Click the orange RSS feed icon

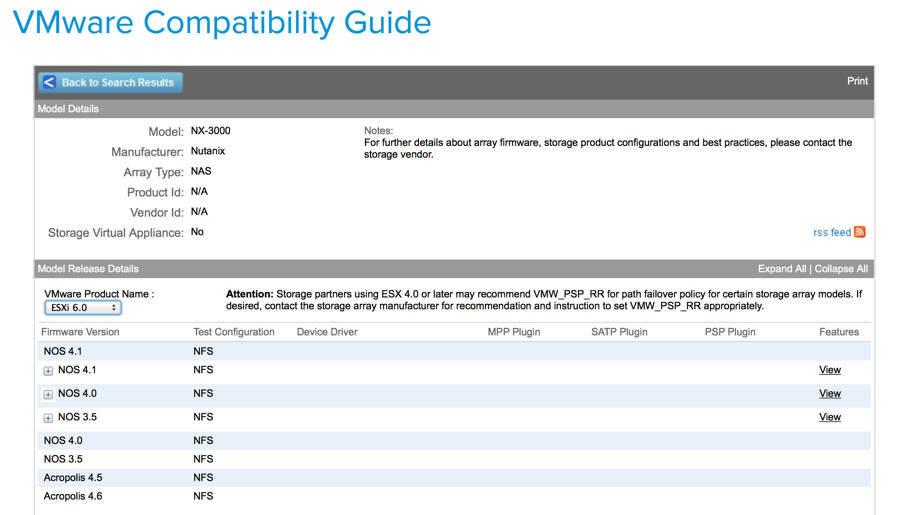coord(859,231)
